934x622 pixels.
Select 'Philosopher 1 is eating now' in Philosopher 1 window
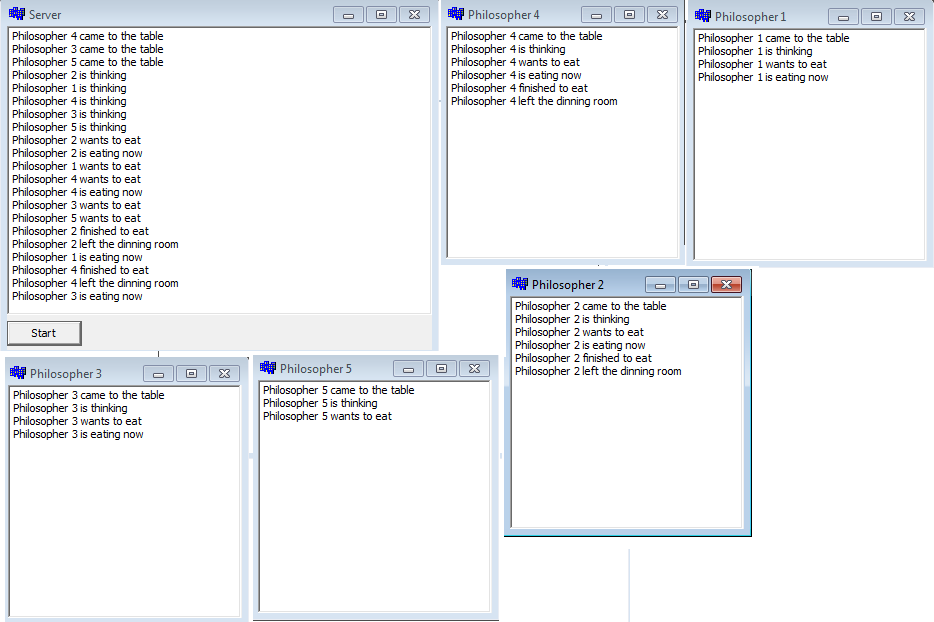(x=763, y=77)
